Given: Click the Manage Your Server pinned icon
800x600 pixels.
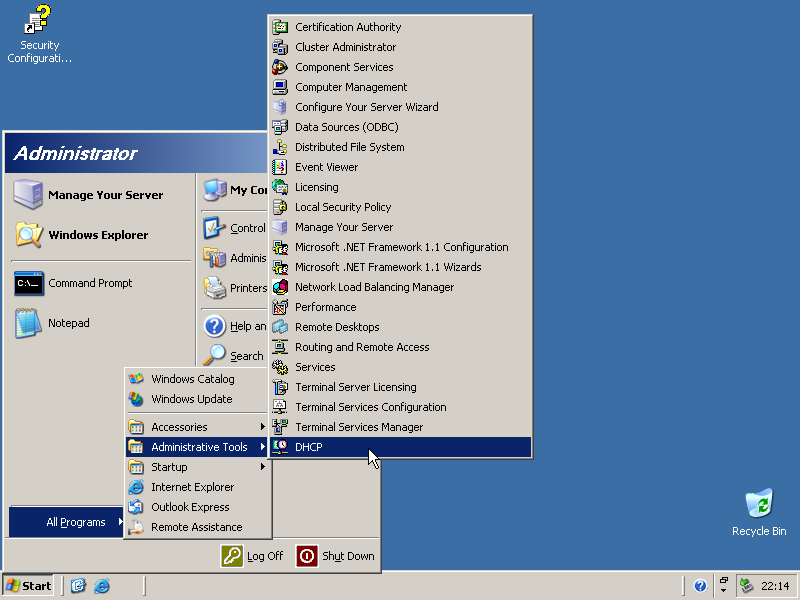Looking at the screenshot, I should [x=29, y=195].
